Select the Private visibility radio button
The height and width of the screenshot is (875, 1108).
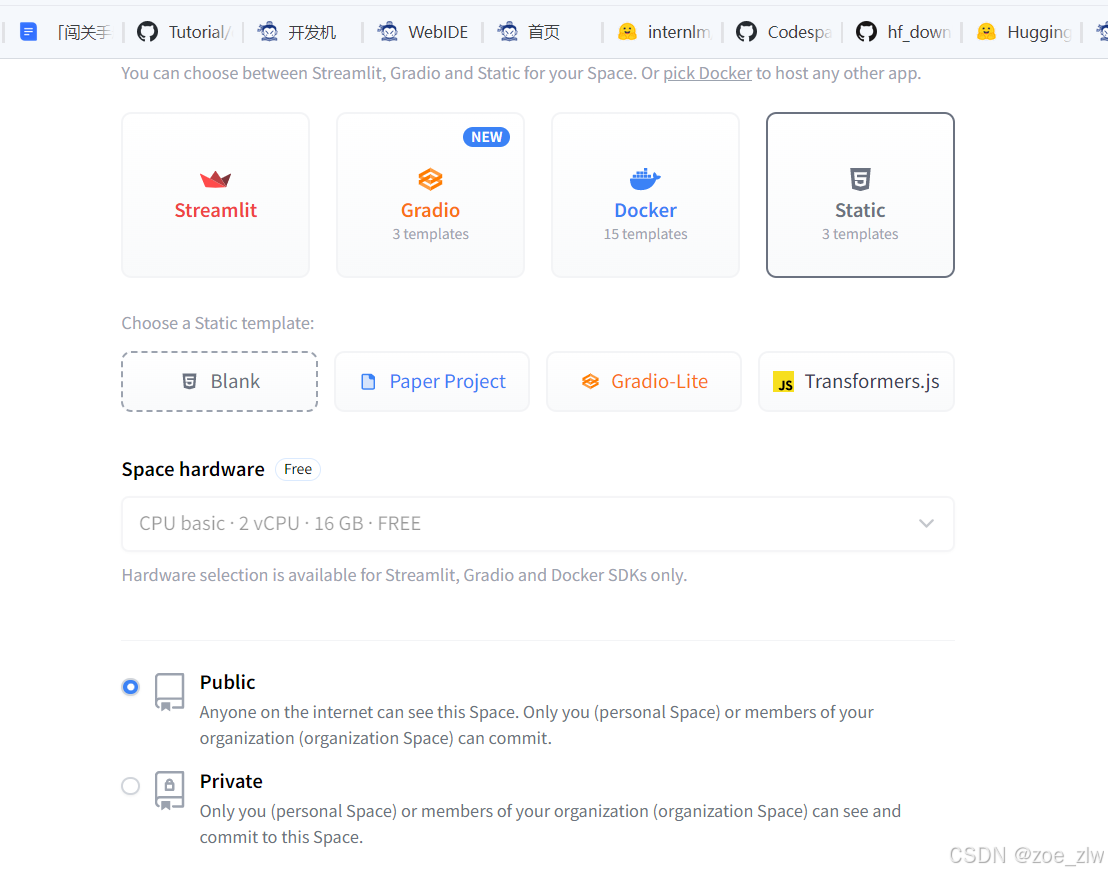(x=131, y=786)
